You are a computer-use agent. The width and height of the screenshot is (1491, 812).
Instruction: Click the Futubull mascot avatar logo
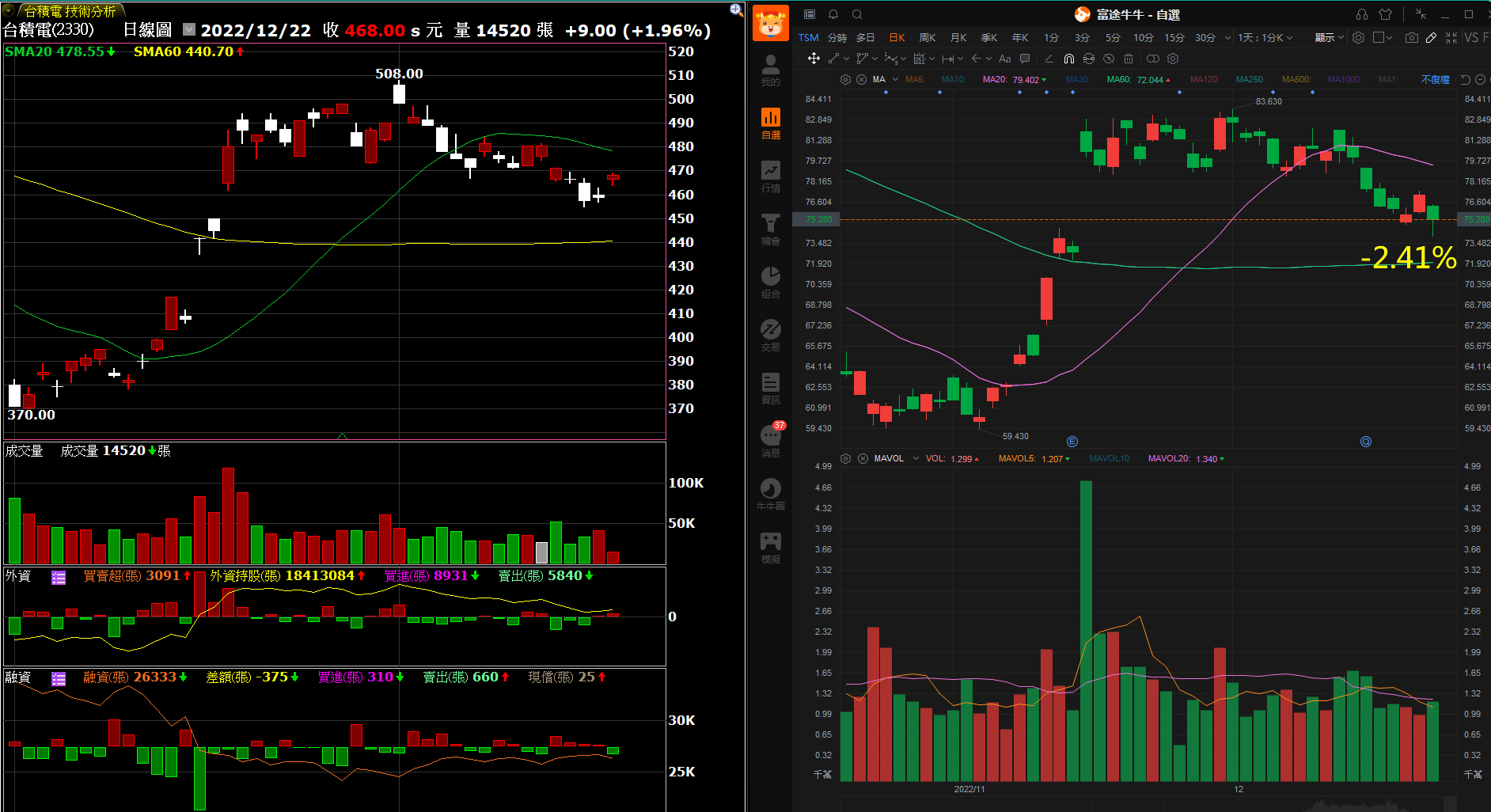click(x=770, y=22)
